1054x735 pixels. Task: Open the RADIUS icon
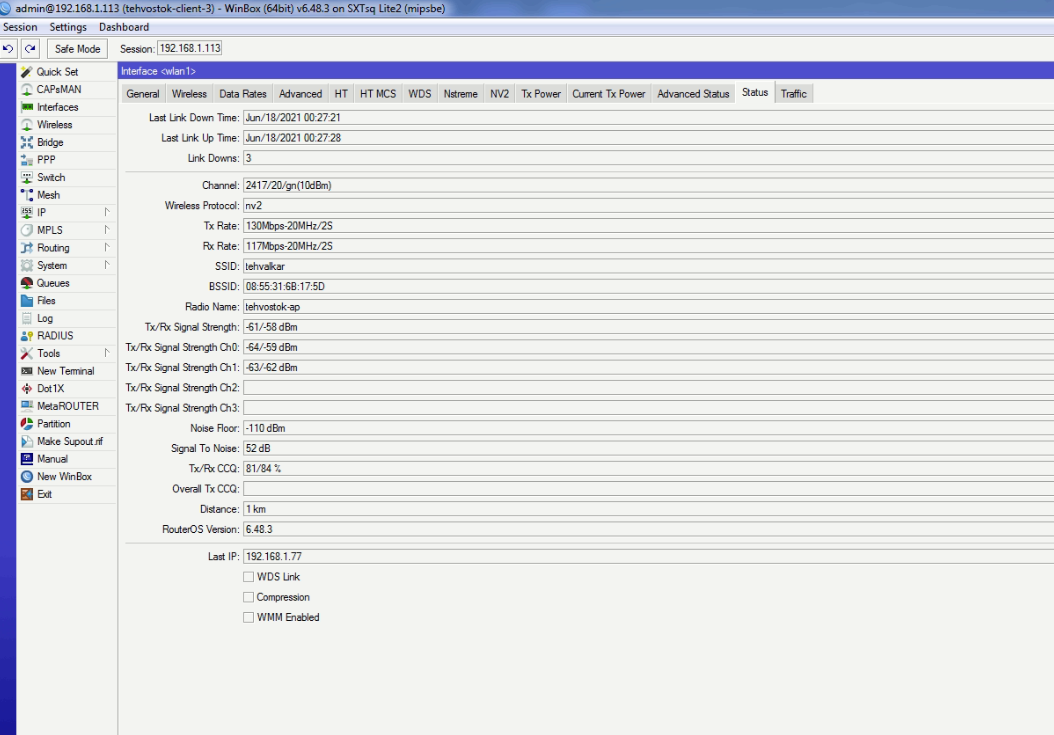(x=26, y=336)
